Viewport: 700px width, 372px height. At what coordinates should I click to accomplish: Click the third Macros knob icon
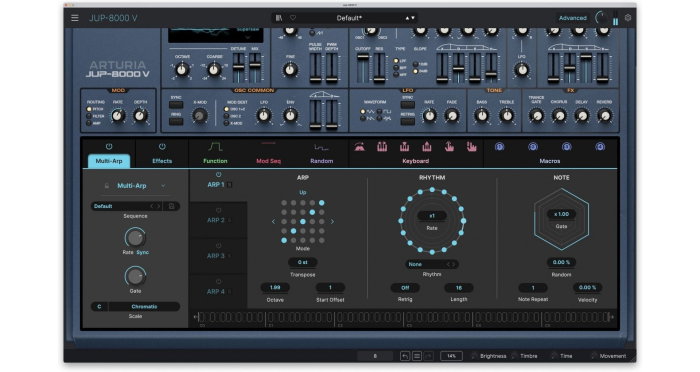coord(567,146)
